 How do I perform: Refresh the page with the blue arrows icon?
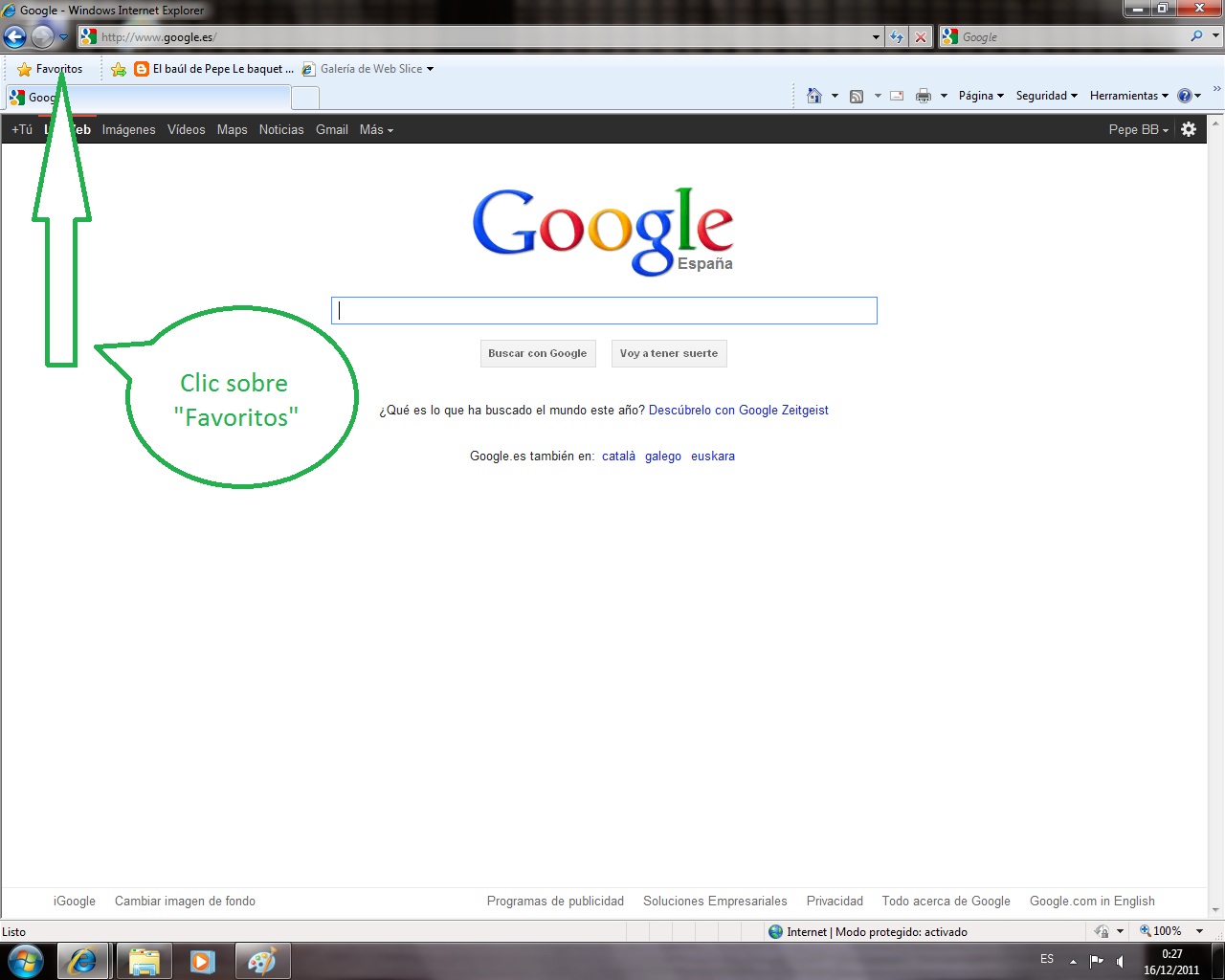pyautogui.click(x=897, y=37)
